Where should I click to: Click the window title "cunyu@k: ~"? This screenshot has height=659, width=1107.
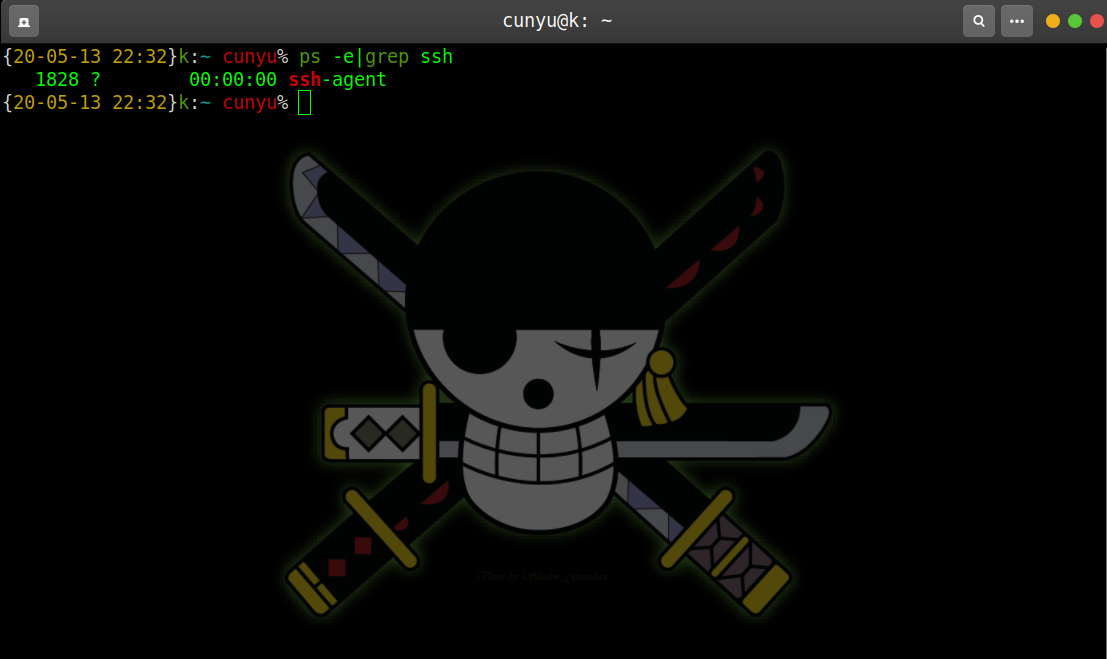(557, 21)
